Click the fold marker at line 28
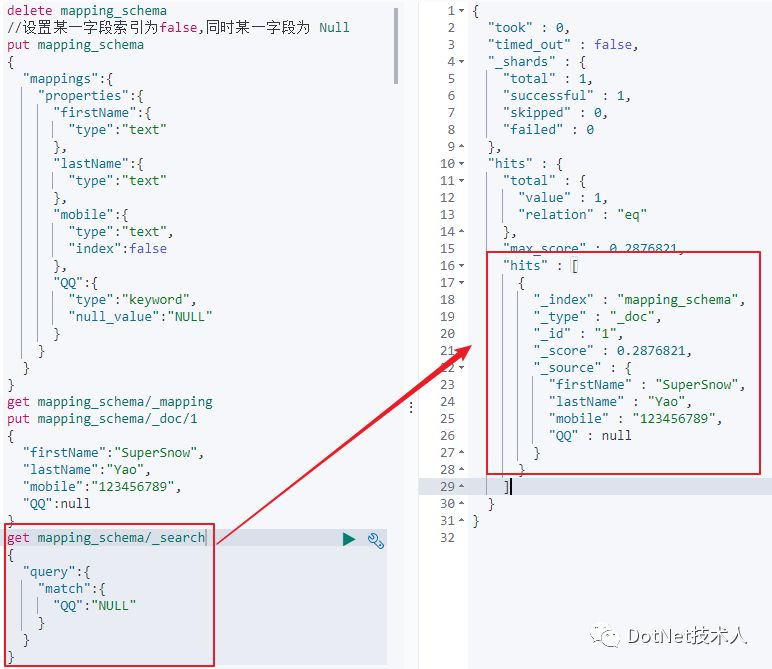This screenshot has height=669, width=772. (460, 470)
